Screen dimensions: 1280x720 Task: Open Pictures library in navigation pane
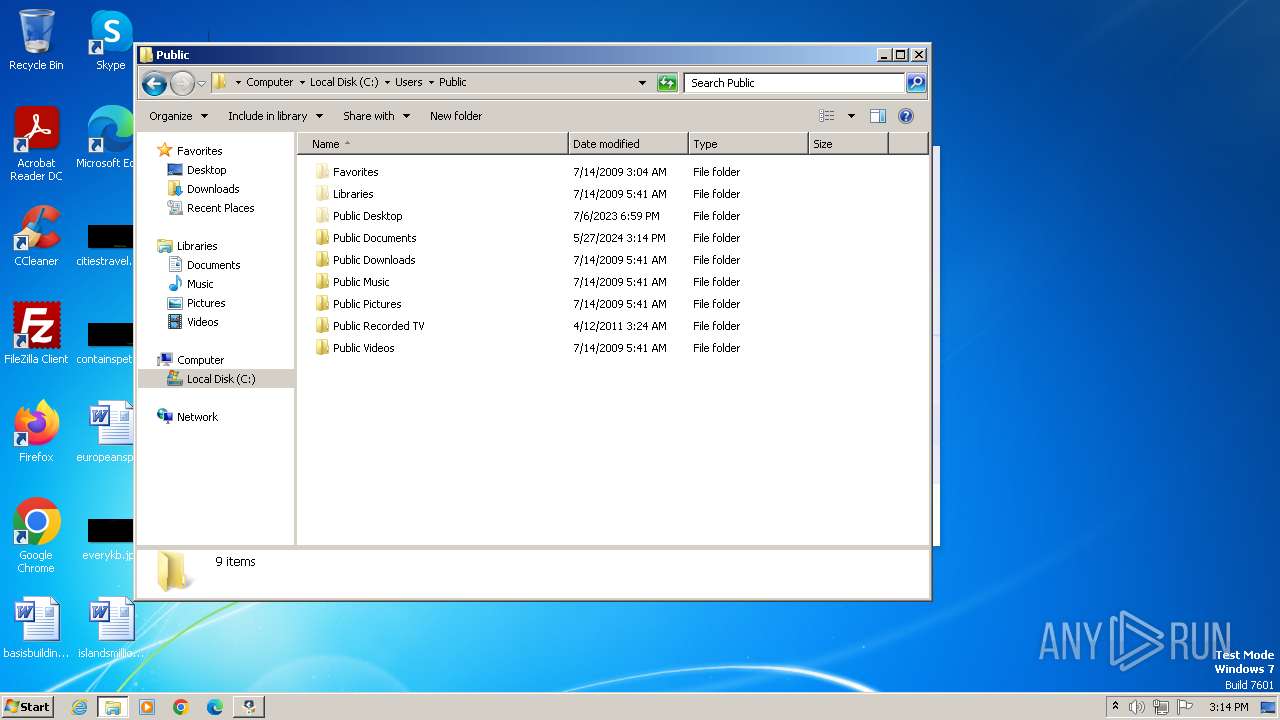[x=206, y=303]
